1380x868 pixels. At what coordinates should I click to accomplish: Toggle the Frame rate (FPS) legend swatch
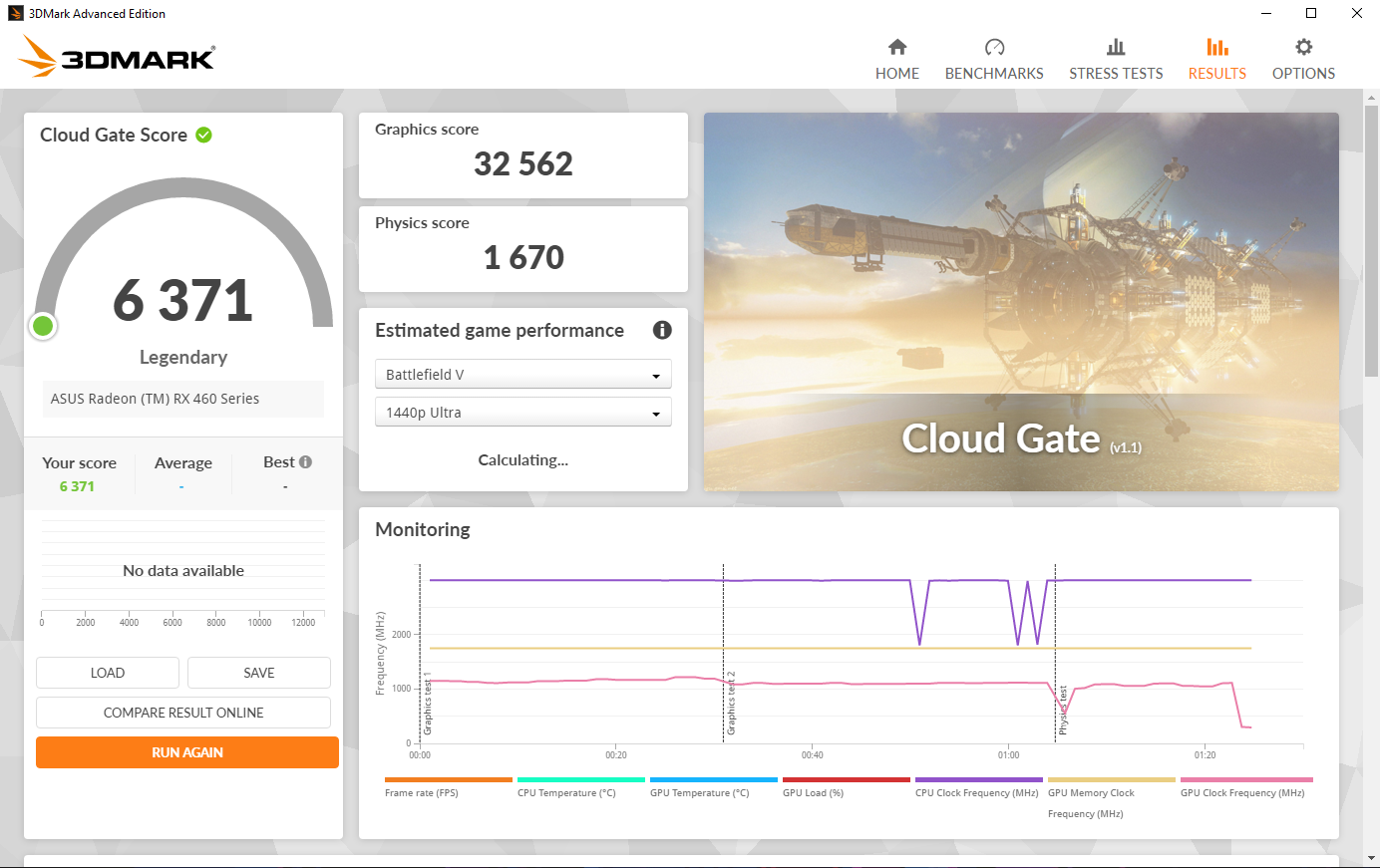pos(448,780)
